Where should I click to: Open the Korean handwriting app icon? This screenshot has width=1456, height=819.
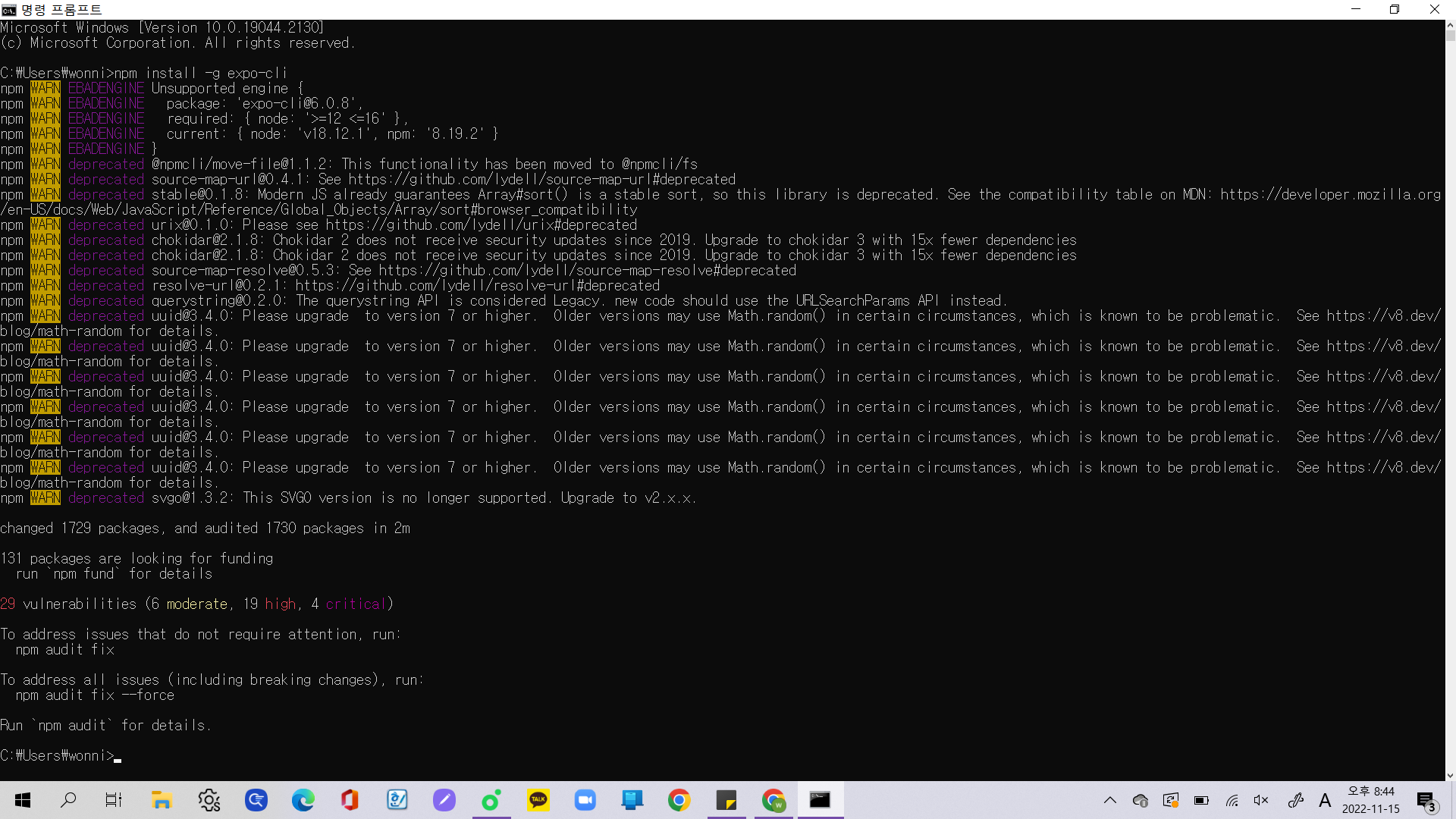tap(397, 800)
